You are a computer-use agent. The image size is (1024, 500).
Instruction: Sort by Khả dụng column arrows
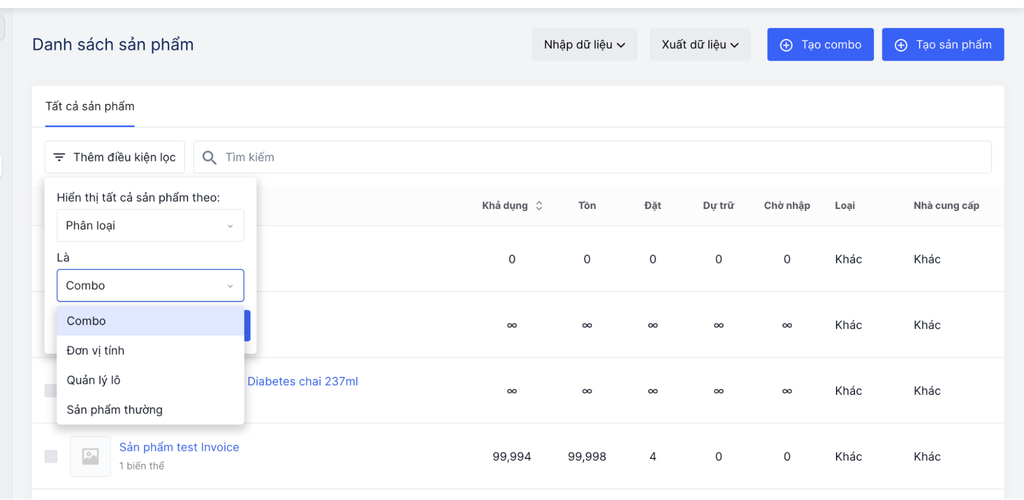[540, 206]
